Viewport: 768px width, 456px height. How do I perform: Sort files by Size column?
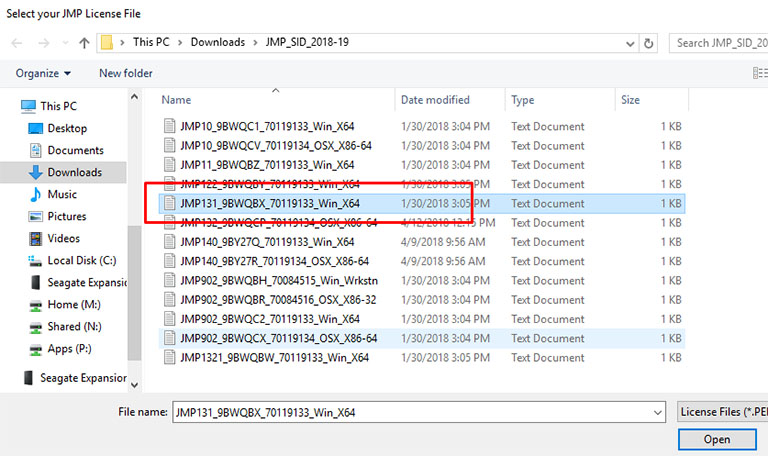tap(630, 100)
